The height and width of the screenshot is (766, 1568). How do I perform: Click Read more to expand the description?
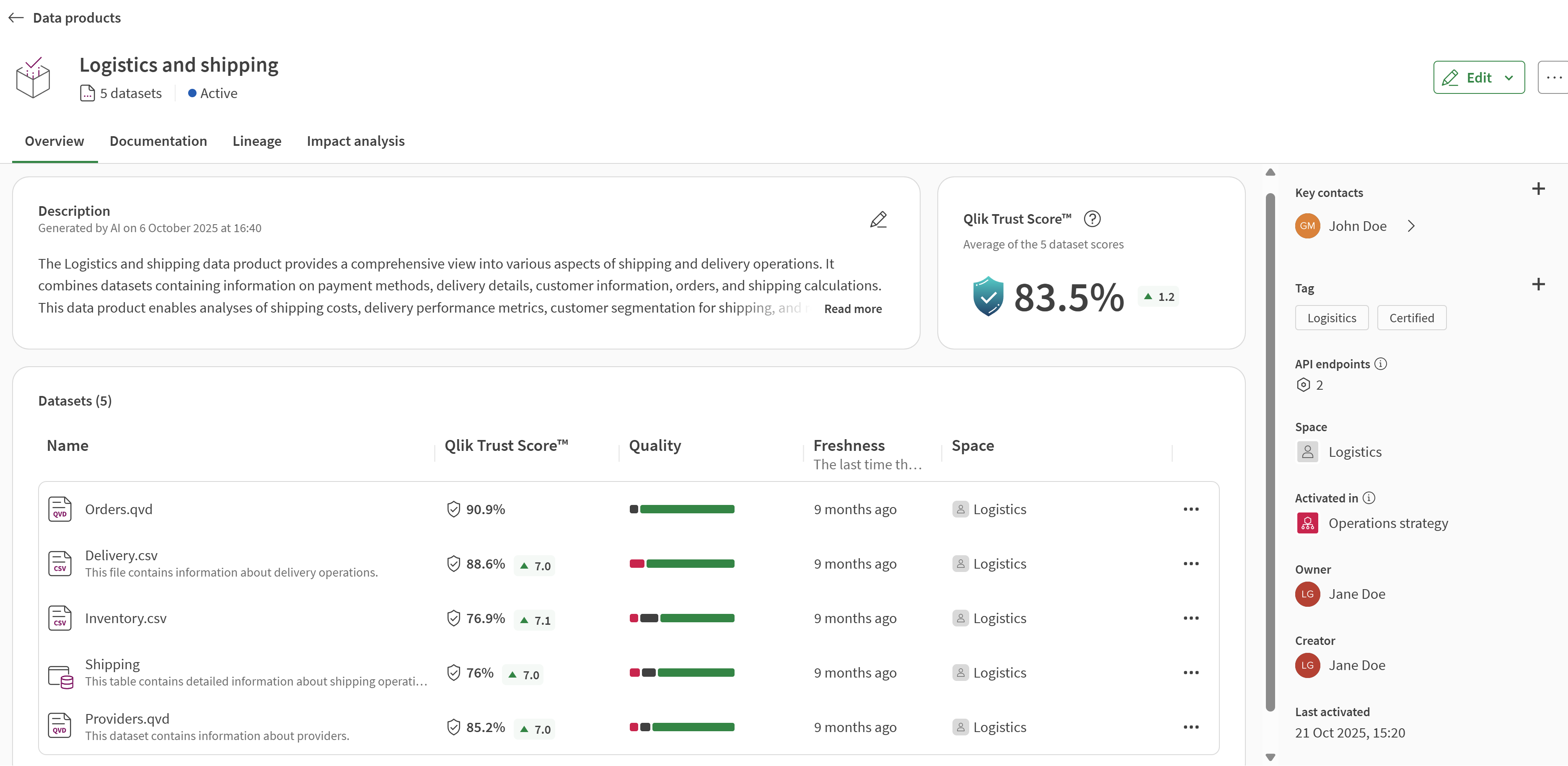(852, 309)
